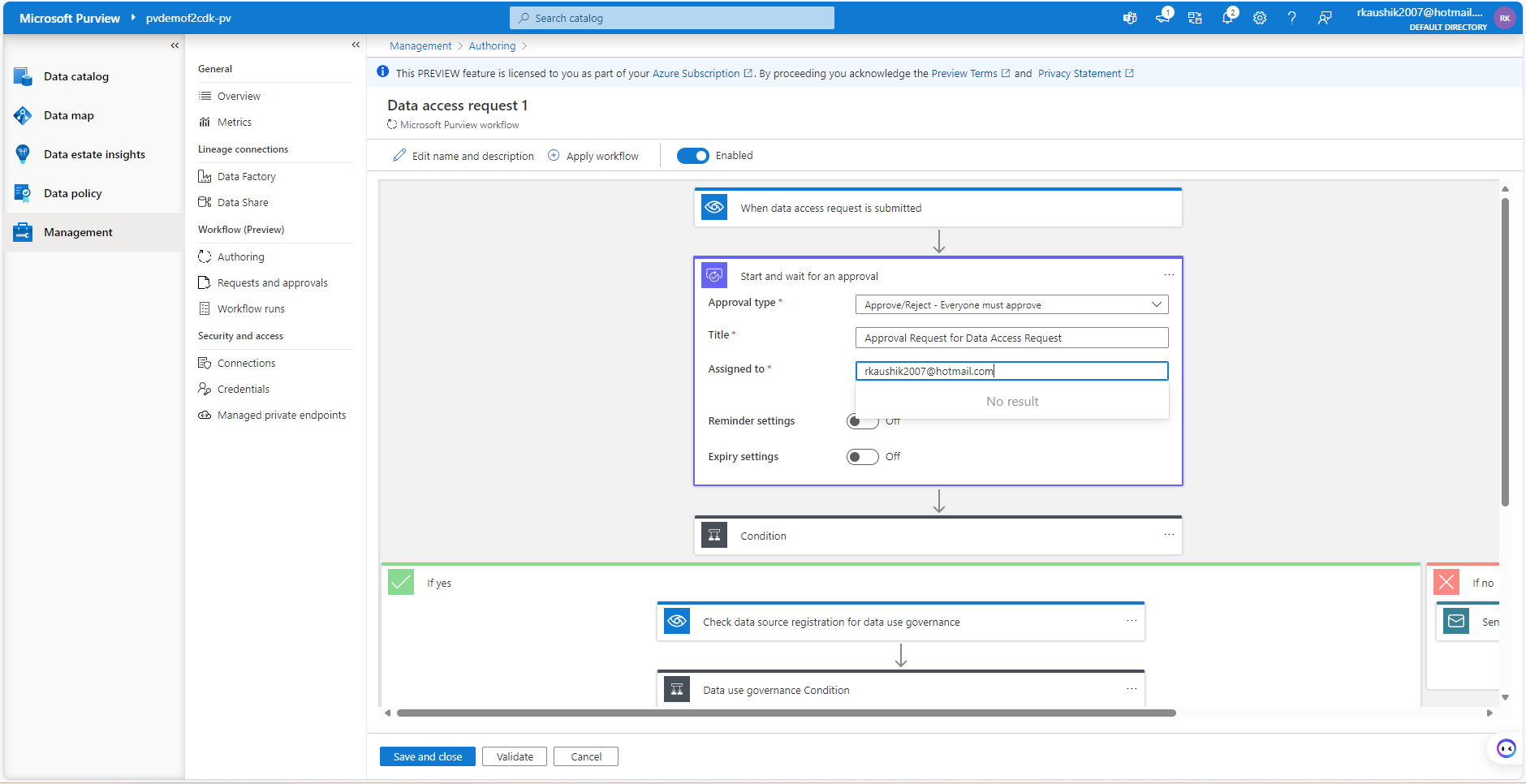Click the Validate button
This screenshot has height=784, width=1526.
515,756
